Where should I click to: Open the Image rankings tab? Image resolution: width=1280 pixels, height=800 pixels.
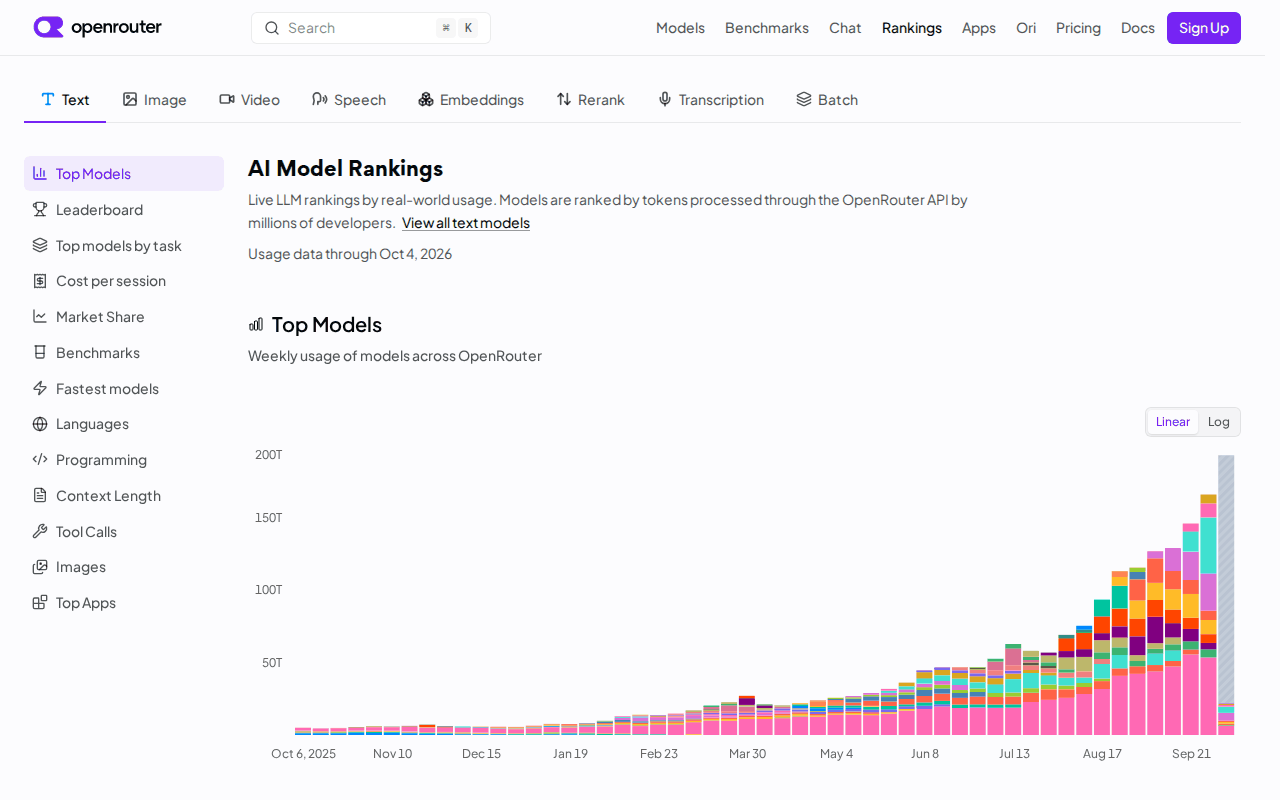pyautogui.click(x=154, y=100)
